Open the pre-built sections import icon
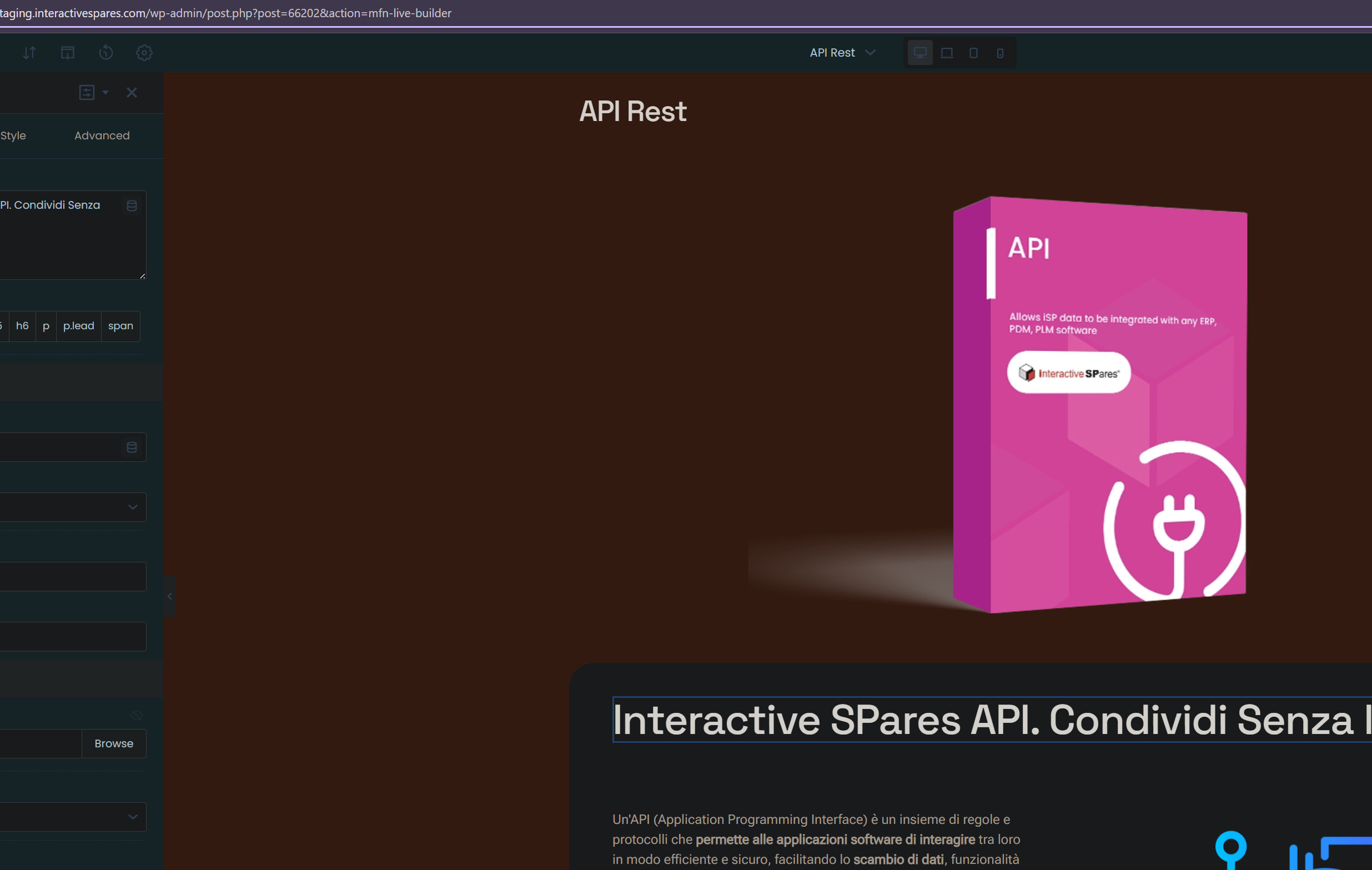Viewport: 1372px width, 870px height. 68,52
